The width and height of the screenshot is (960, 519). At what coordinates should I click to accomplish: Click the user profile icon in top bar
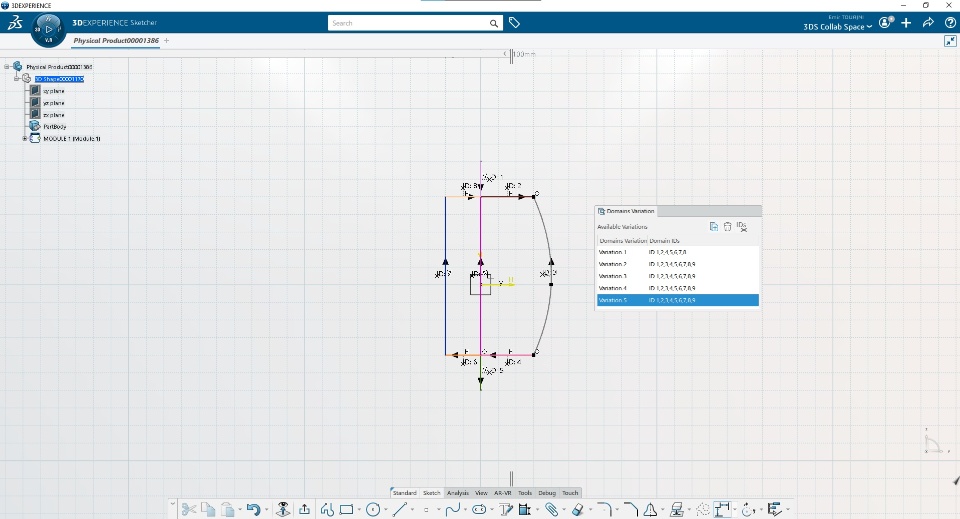coord(886,23)
